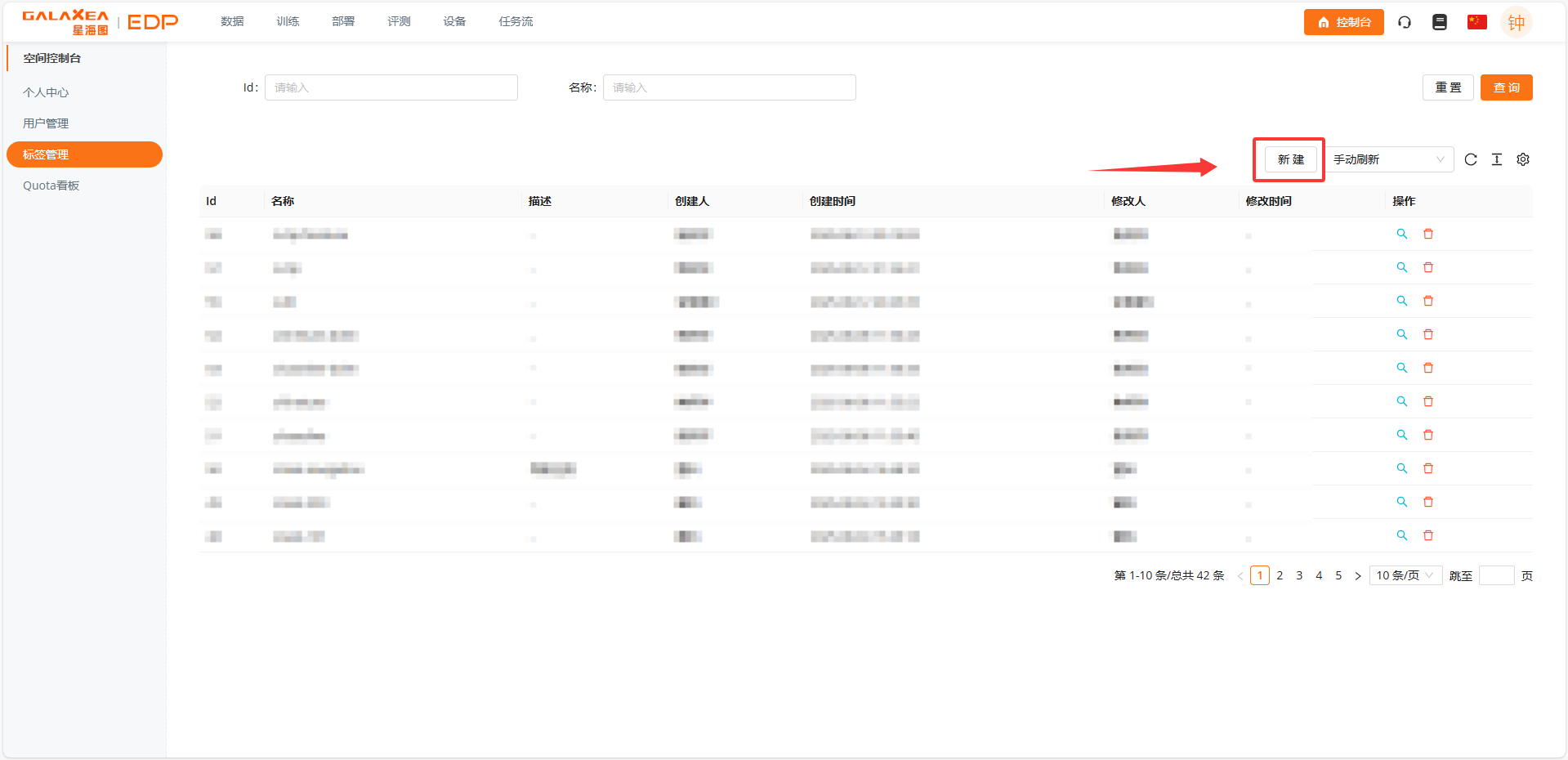Viewport: 1568px width, 760px height.
Task: Click the 新建 button
Action: tap(1291, 159)
